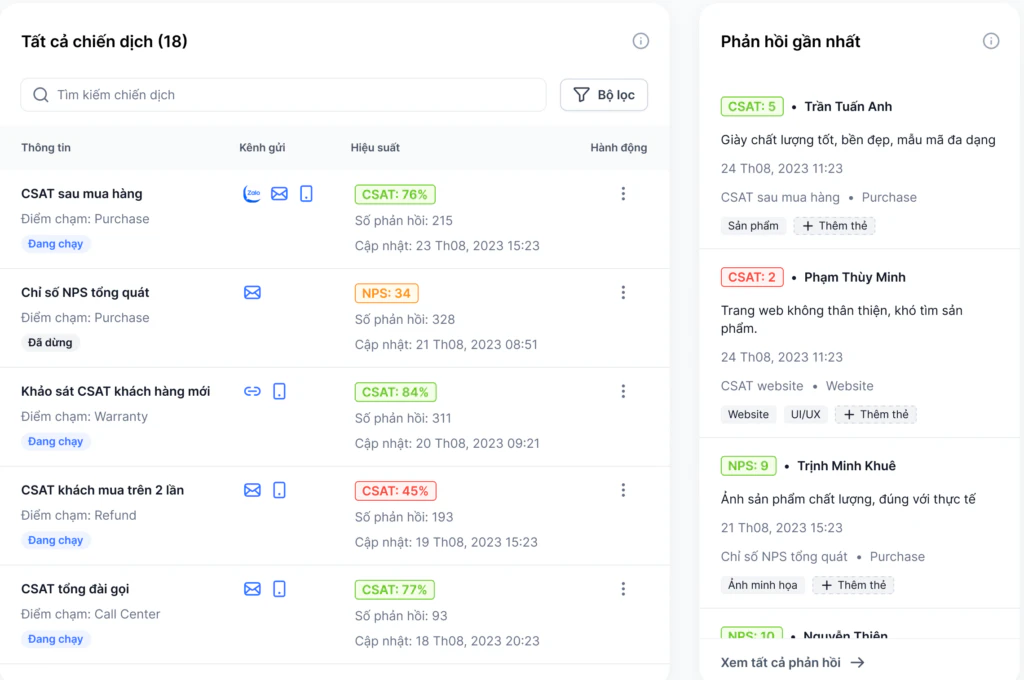Click the Xem tất cả phản hồi link
This screenshot has height=680, width=1024.
792,662
